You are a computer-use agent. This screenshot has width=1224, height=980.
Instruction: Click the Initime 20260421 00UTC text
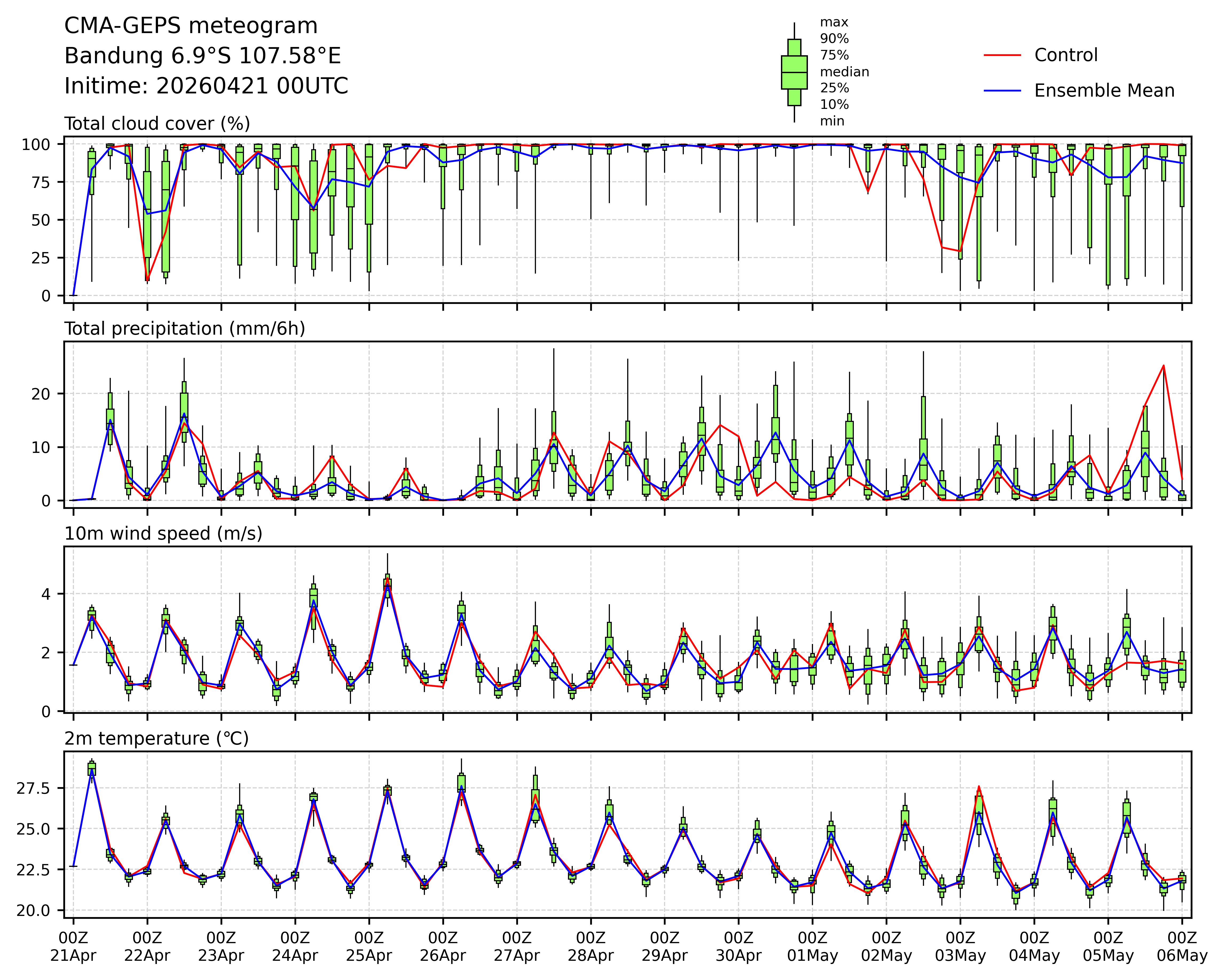click(x=206, y=86)
